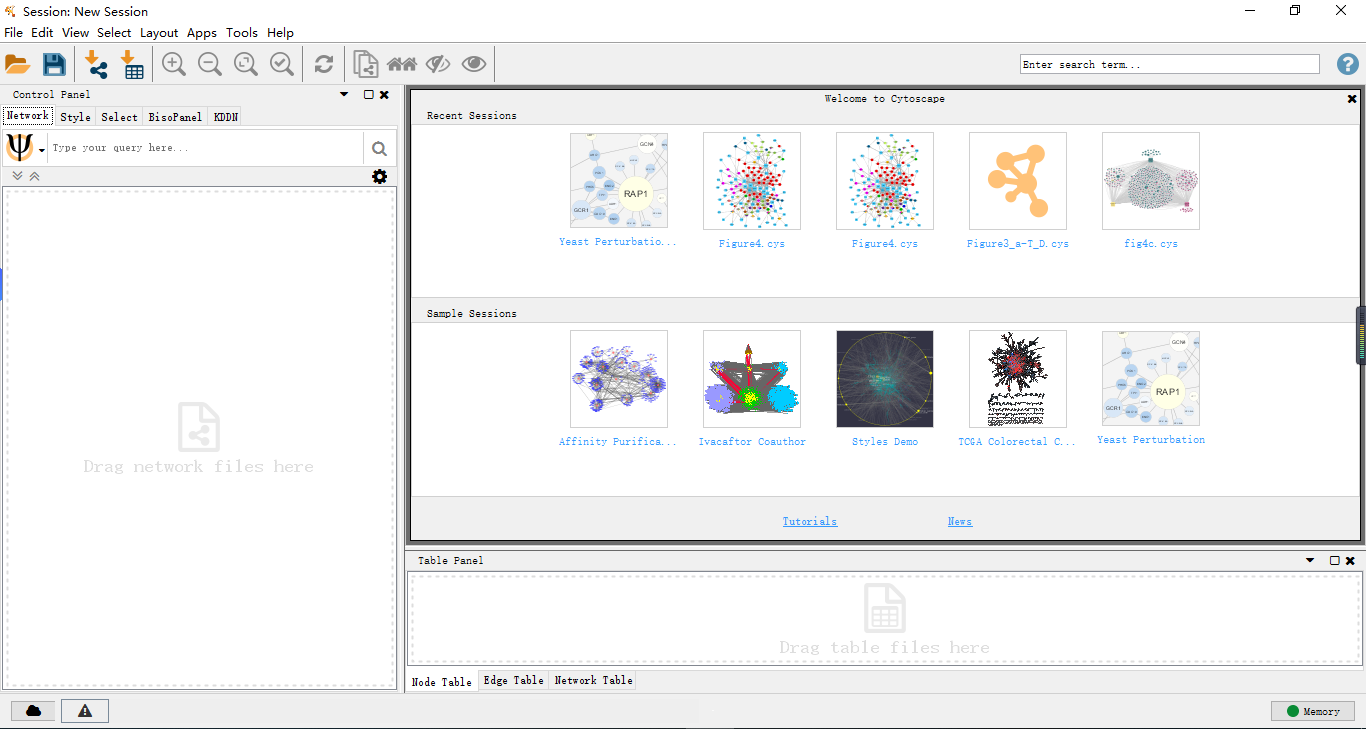1366x729 pixels.
Task: Select the Node Table tab
Action: [x=442, y=681]
